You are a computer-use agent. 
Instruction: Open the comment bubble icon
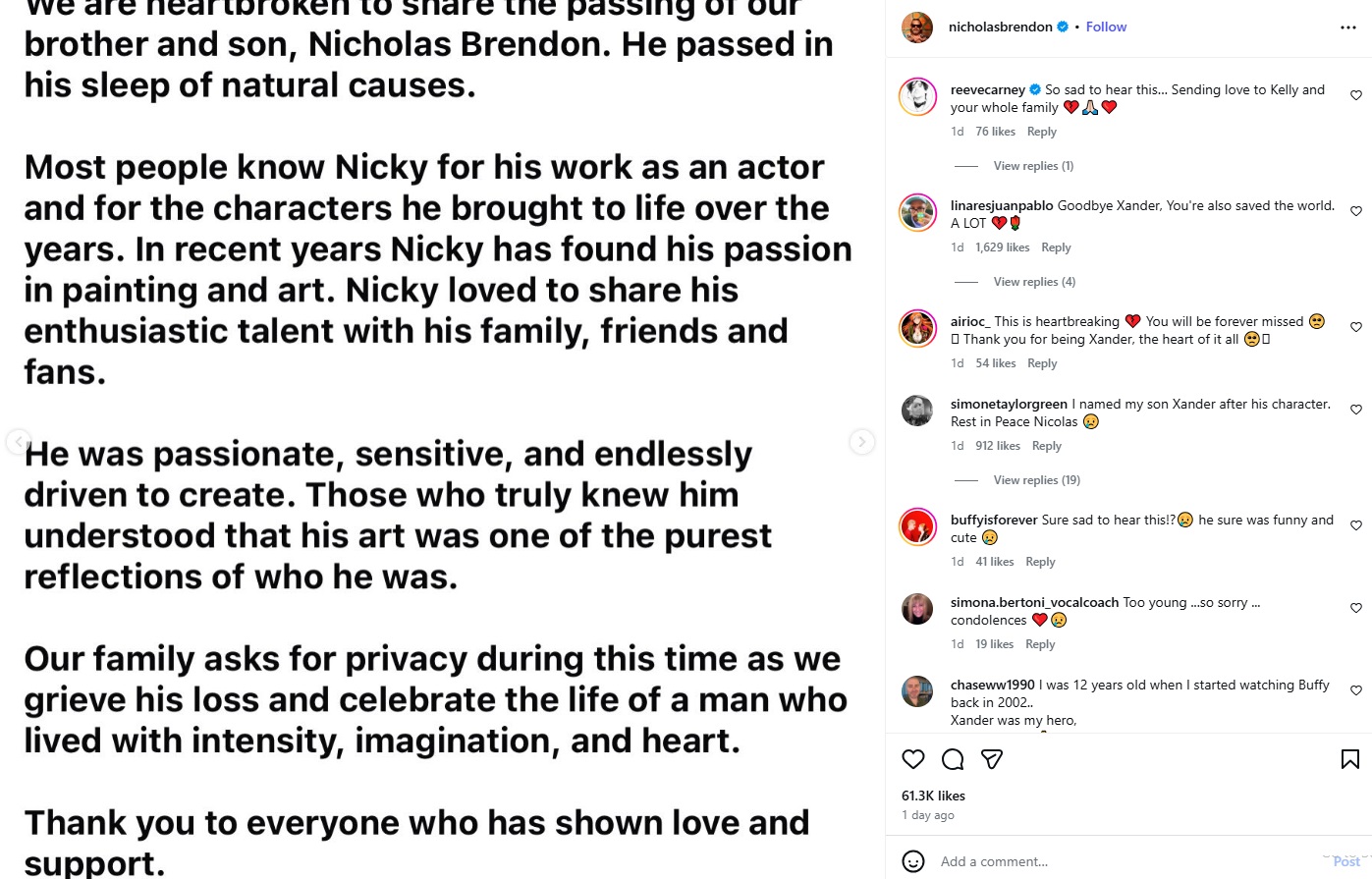pyautogui.click(x=953, y=759)
